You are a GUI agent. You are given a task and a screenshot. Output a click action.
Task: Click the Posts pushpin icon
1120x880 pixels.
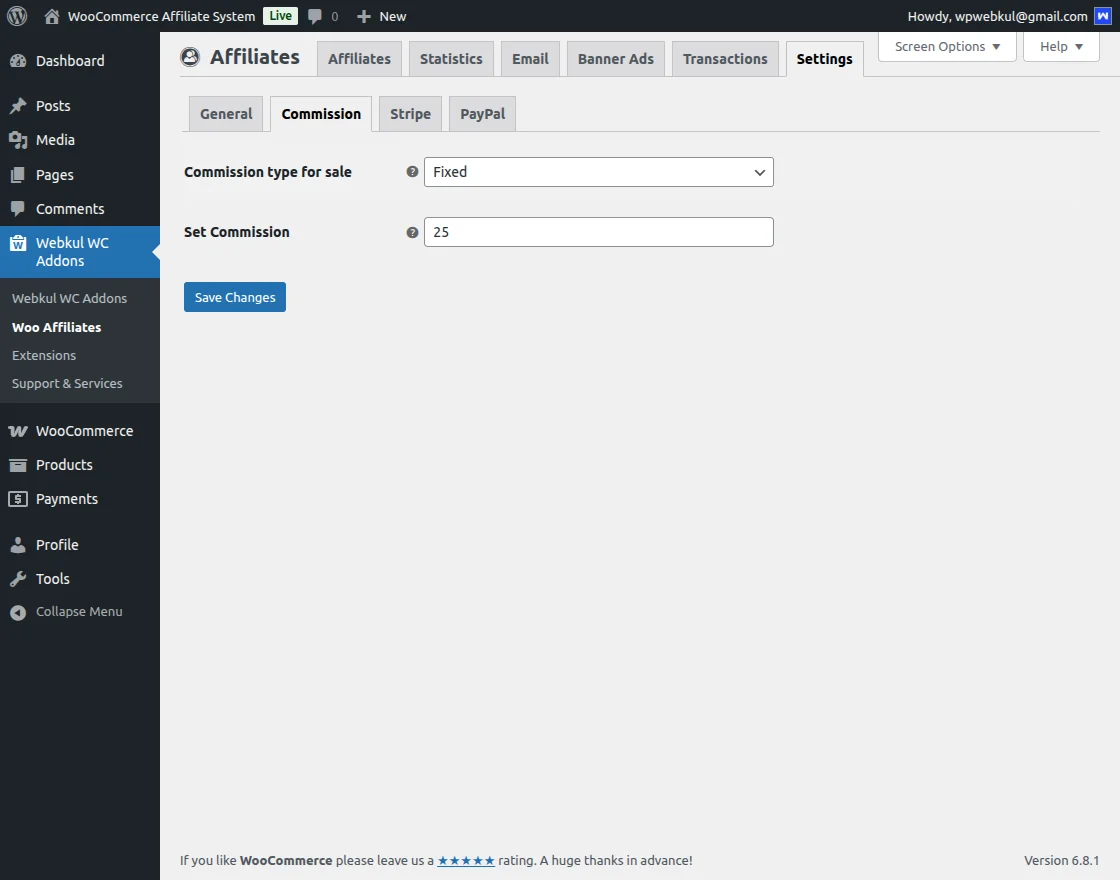18,106
